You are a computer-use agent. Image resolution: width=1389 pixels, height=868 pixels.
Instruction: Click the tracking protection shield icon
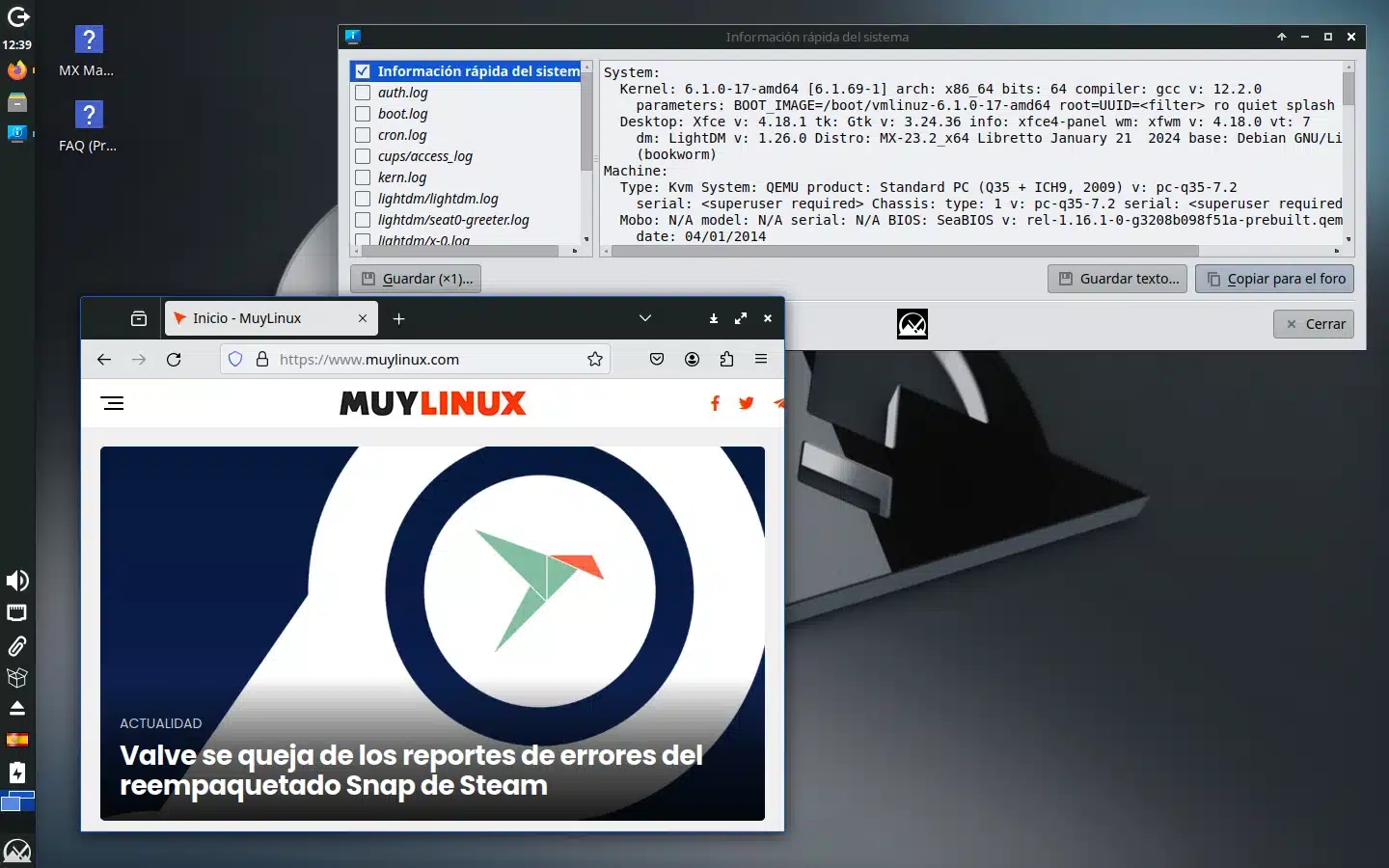point(235,359)
